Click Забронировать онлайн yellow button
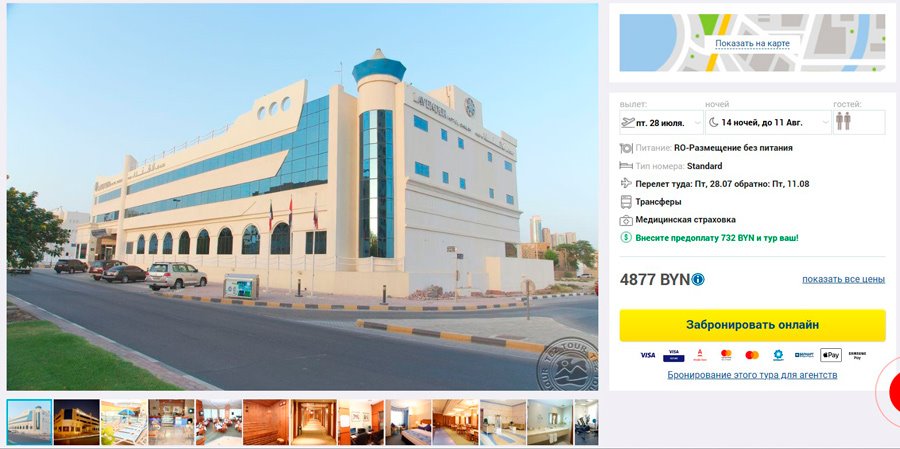This screenshot has height=449, width=900. click(x=752, y=326)
